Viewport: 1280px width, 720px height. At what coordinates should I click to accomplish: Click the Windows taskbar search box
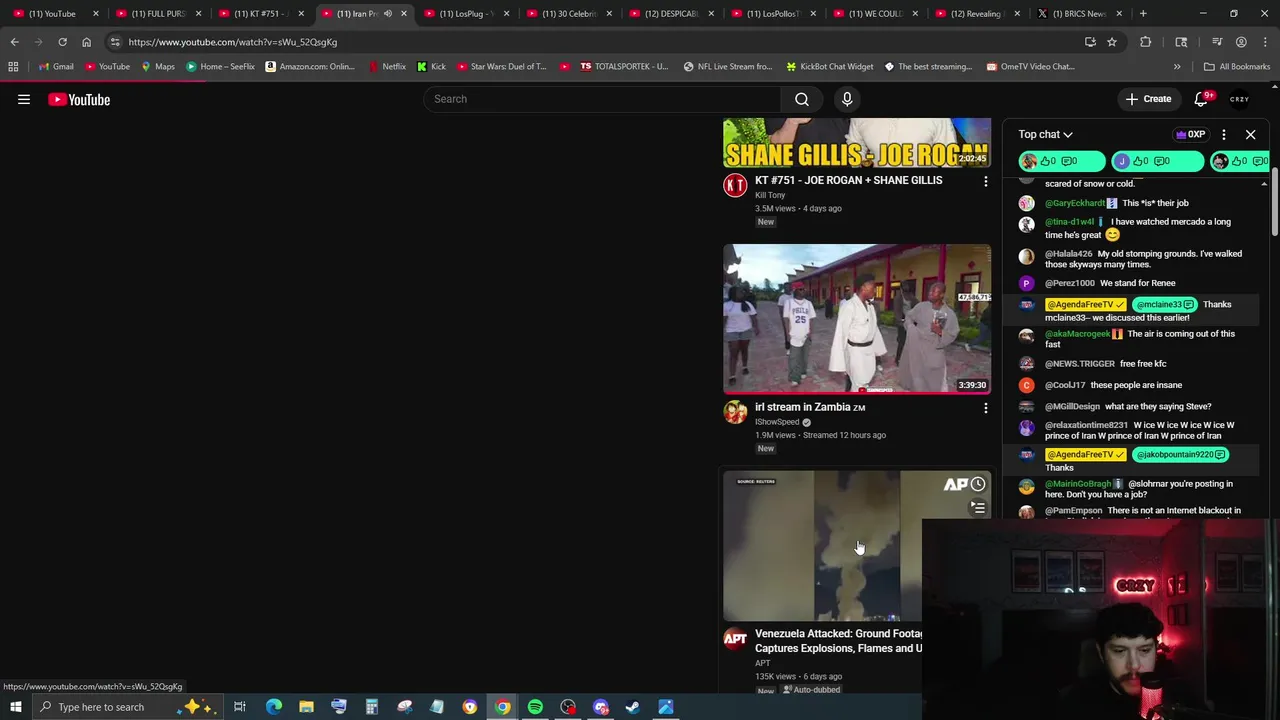125,707
